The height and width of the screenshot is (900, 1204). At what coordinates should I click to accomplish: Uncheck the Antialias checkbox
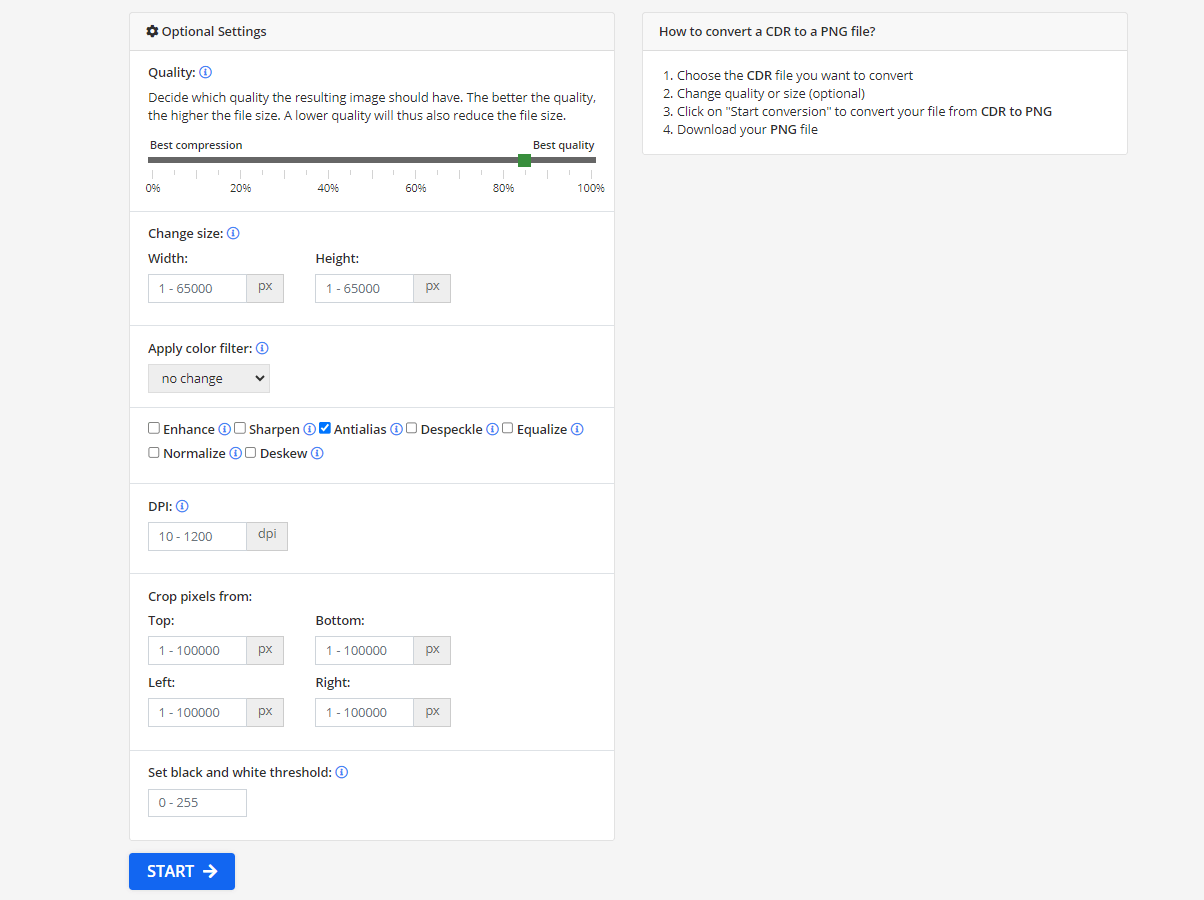tap(325, 428)
